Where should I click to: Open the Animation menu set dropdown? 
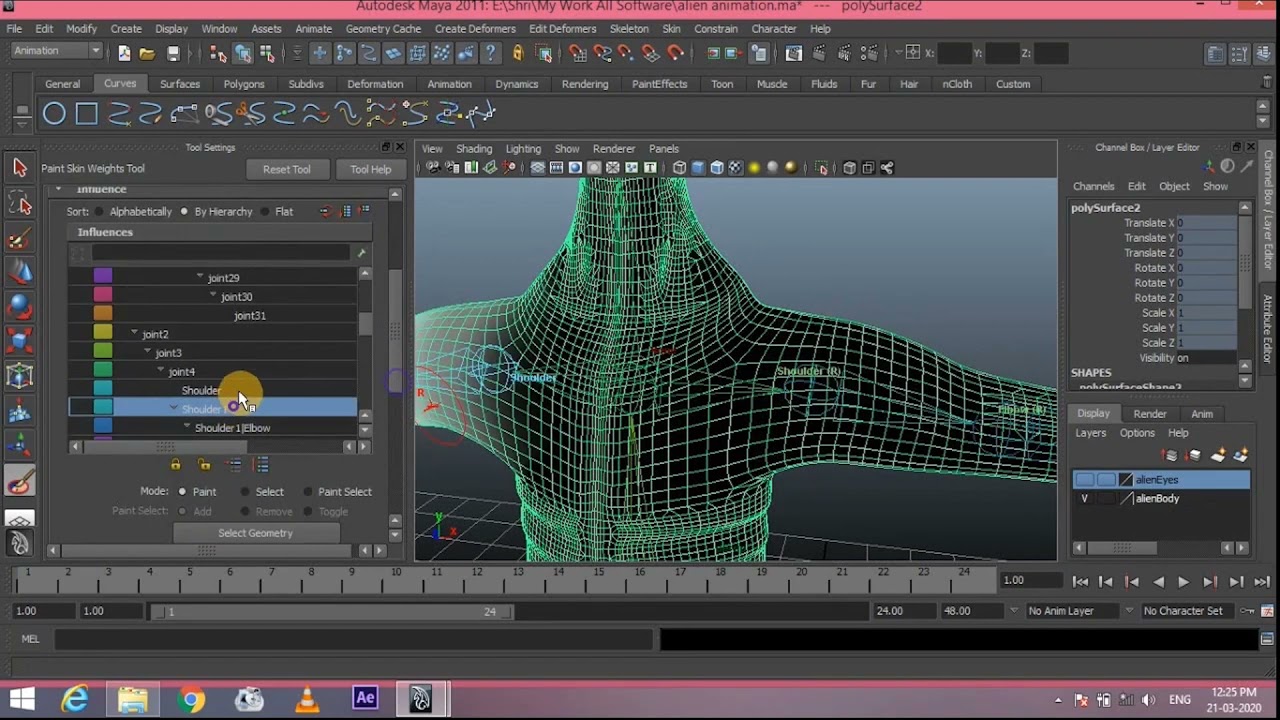tap(57, 51)
